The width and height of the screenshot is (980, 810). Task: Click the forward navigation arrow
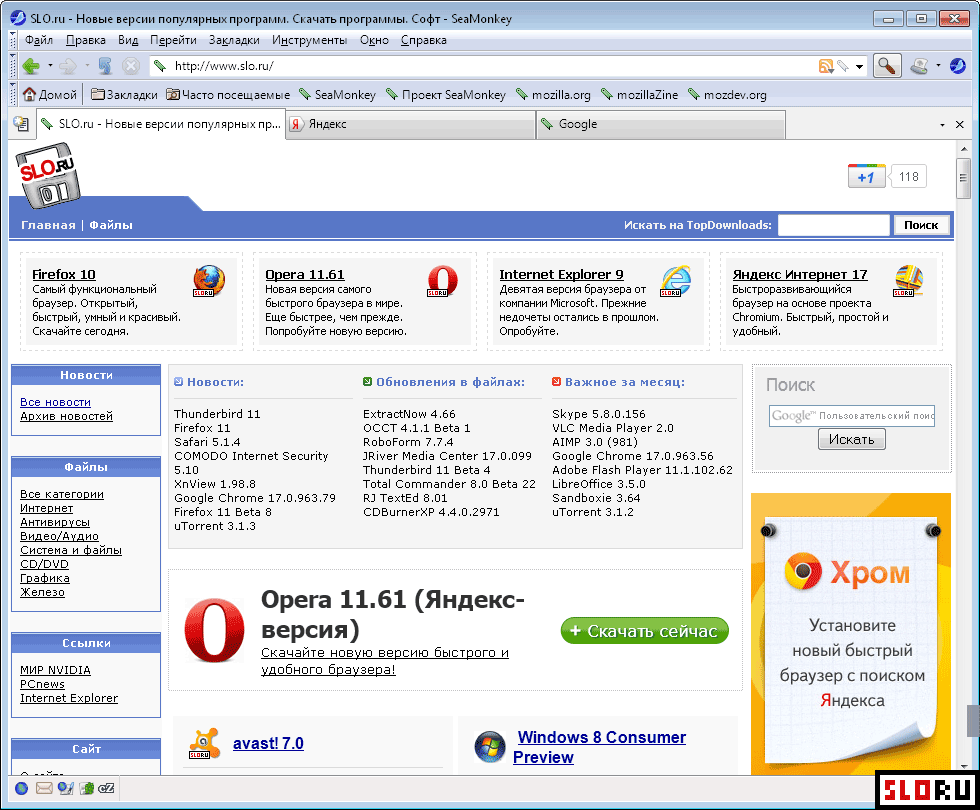[x=68, y=66]
